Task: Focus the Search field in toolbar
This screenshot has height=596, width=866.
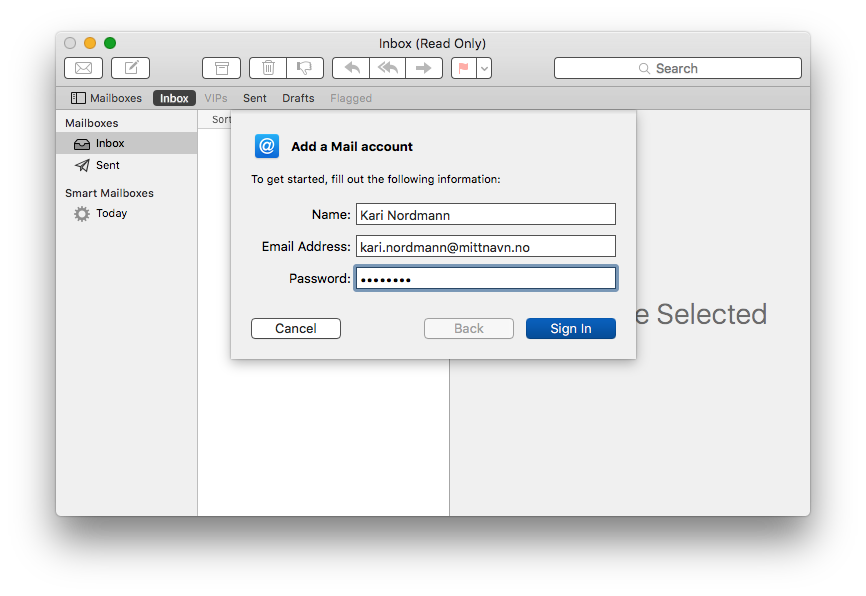Action: [x=678, y=68]
